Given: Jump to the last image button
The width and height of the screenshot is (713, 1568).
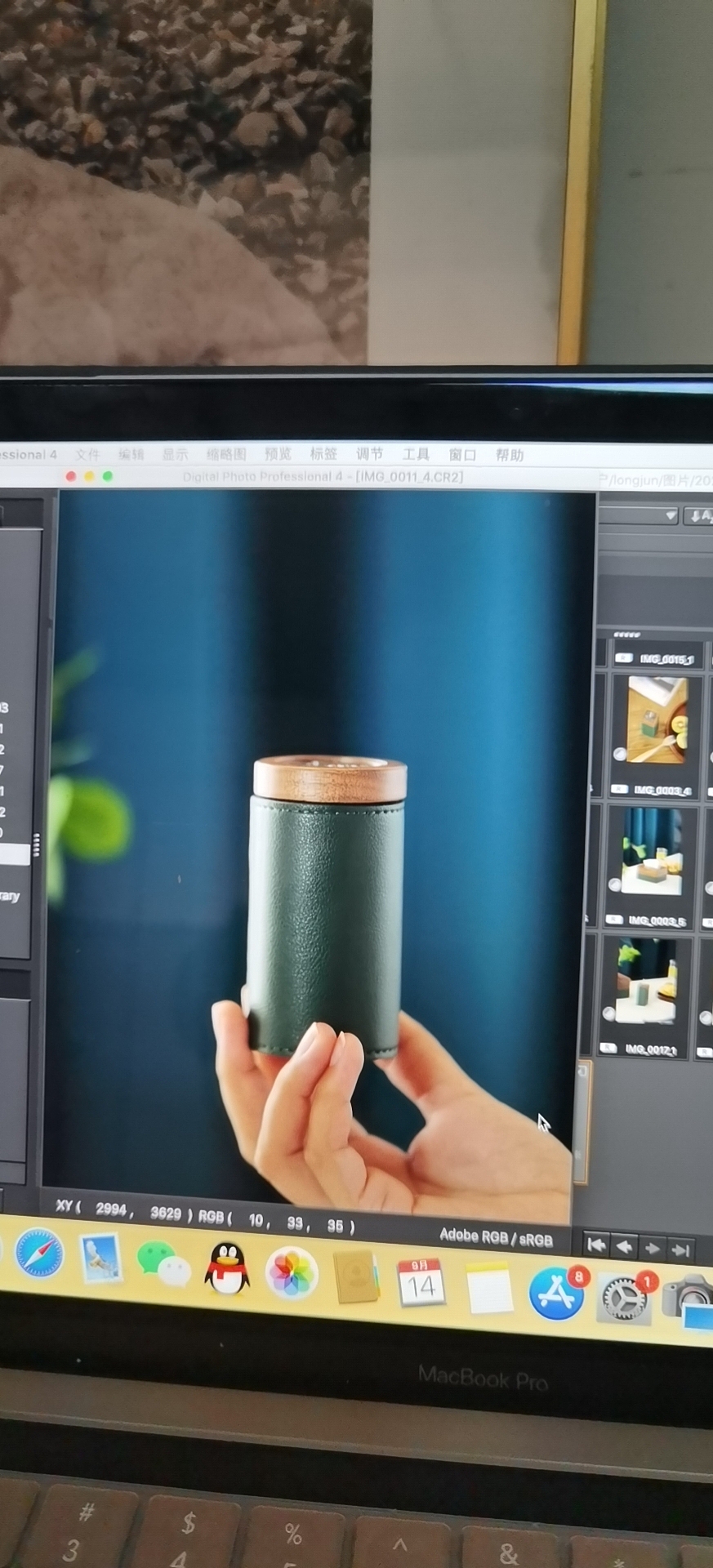Looking at the screenshot, I should click(680, 1250).
